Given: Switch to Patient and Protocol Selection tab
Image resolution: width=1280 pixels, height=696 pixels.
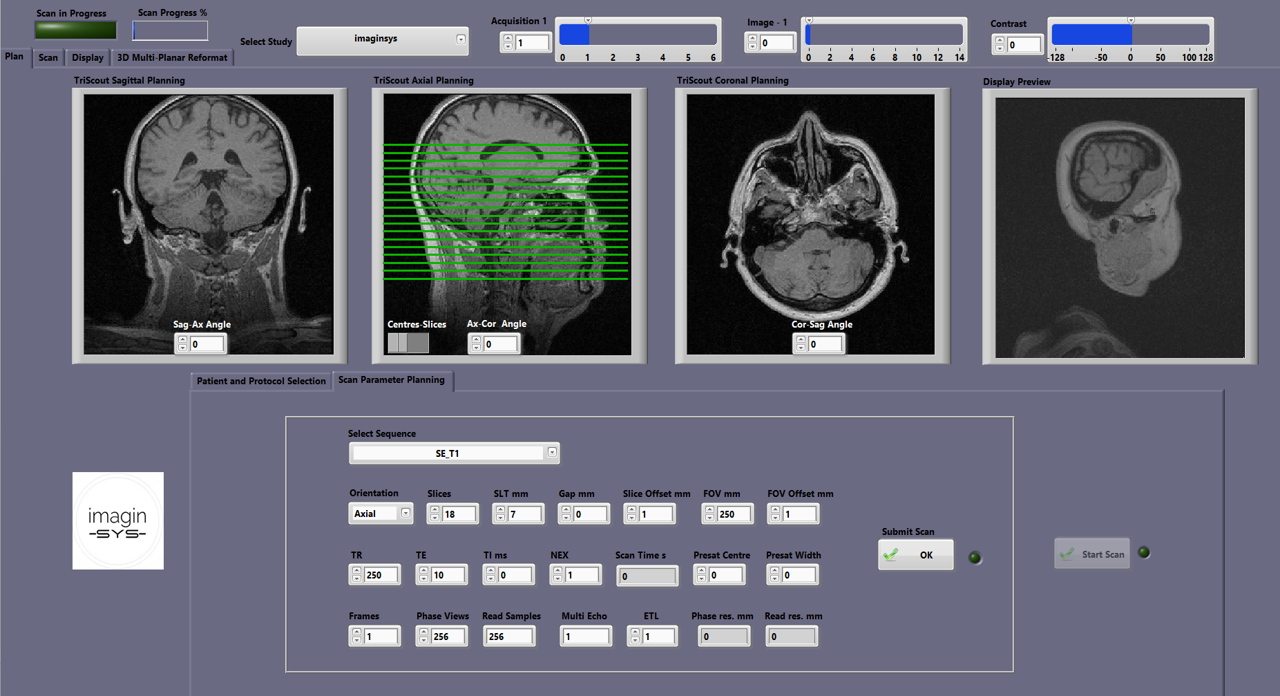Looking at the screenshot, I should pyautogui.click(x=260, y=381).
